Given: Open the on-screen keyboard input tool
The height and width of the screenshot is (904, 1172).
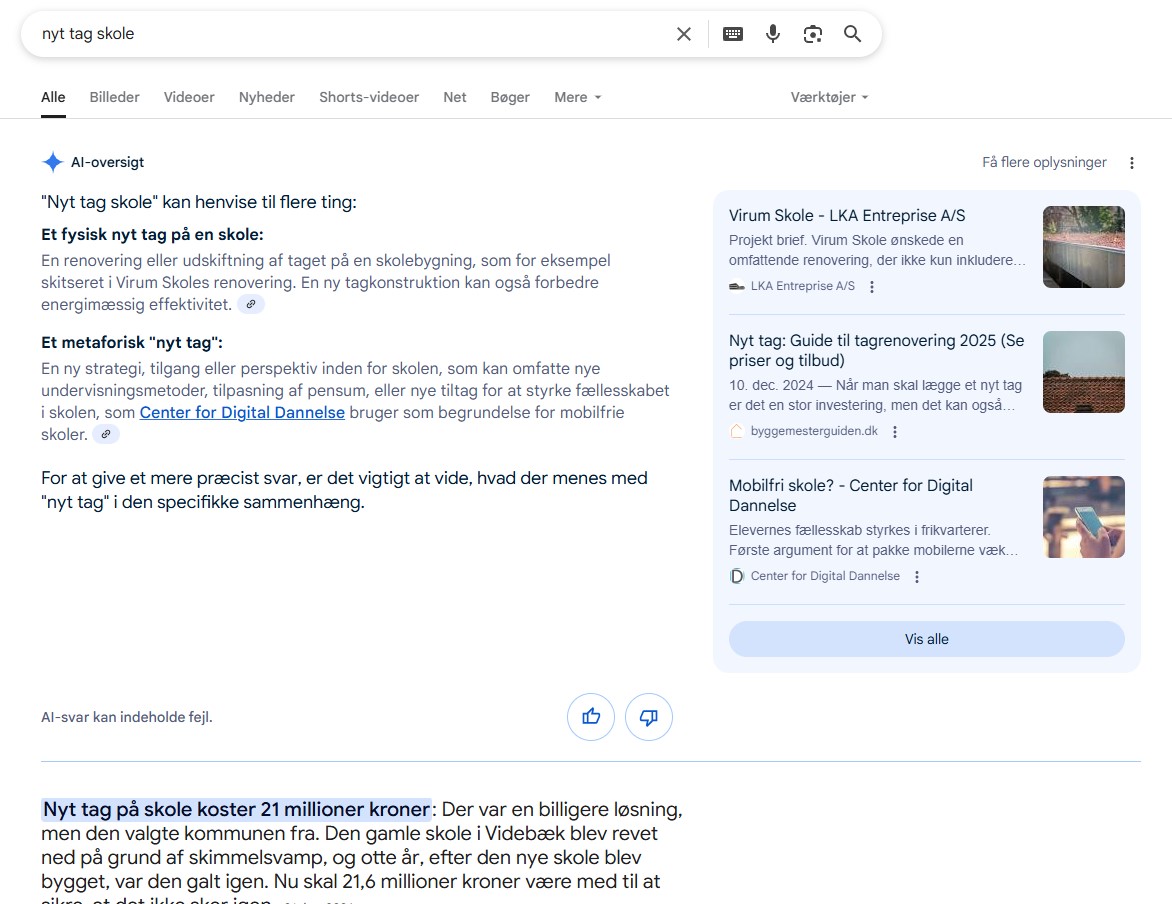Looking at the screenshot, I should point(733,34).
